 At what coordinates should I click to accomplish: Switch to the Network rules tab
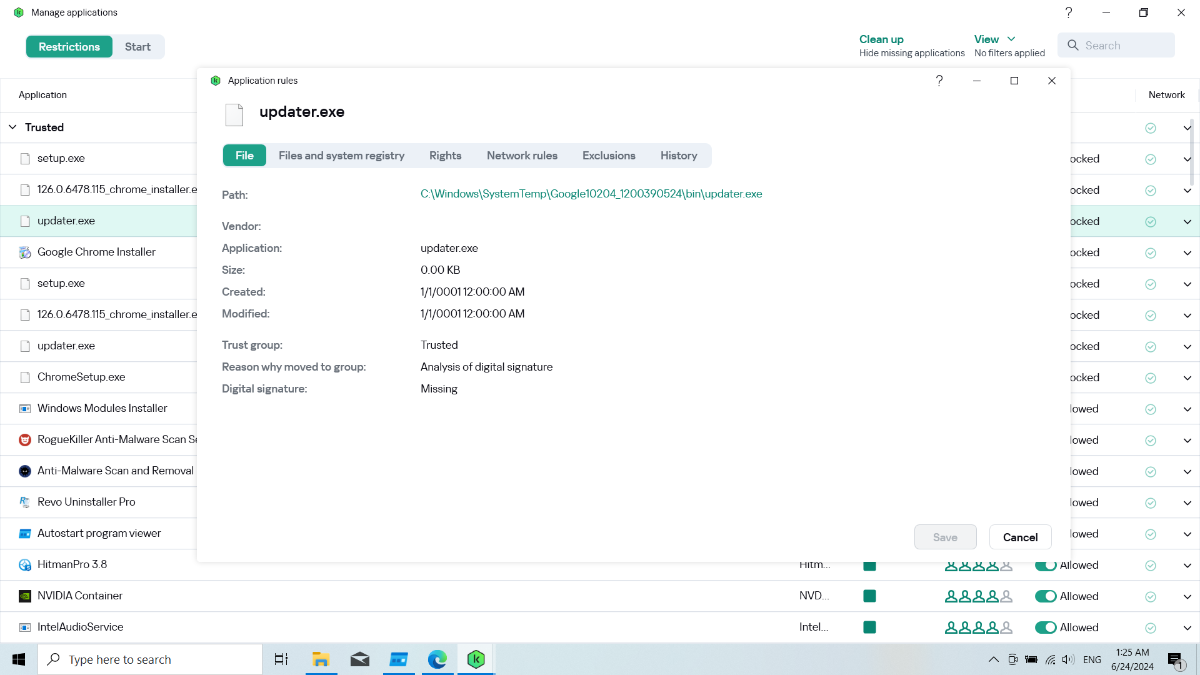pos(522,155)
